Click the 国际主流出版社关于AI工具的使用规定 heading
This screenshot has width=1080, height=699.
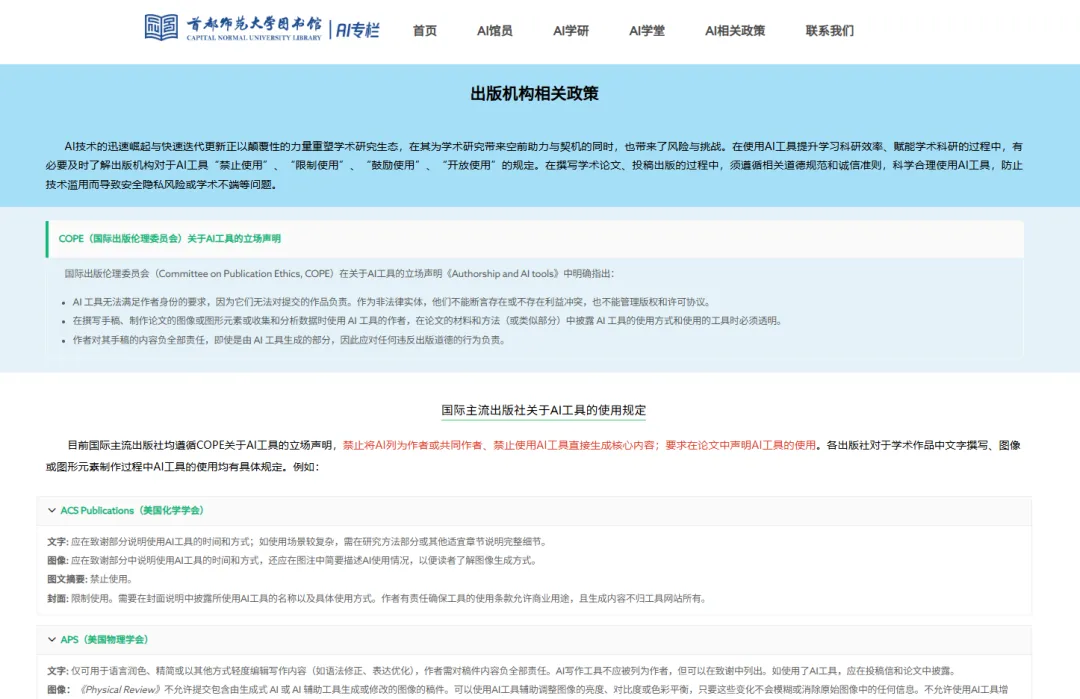543,410
